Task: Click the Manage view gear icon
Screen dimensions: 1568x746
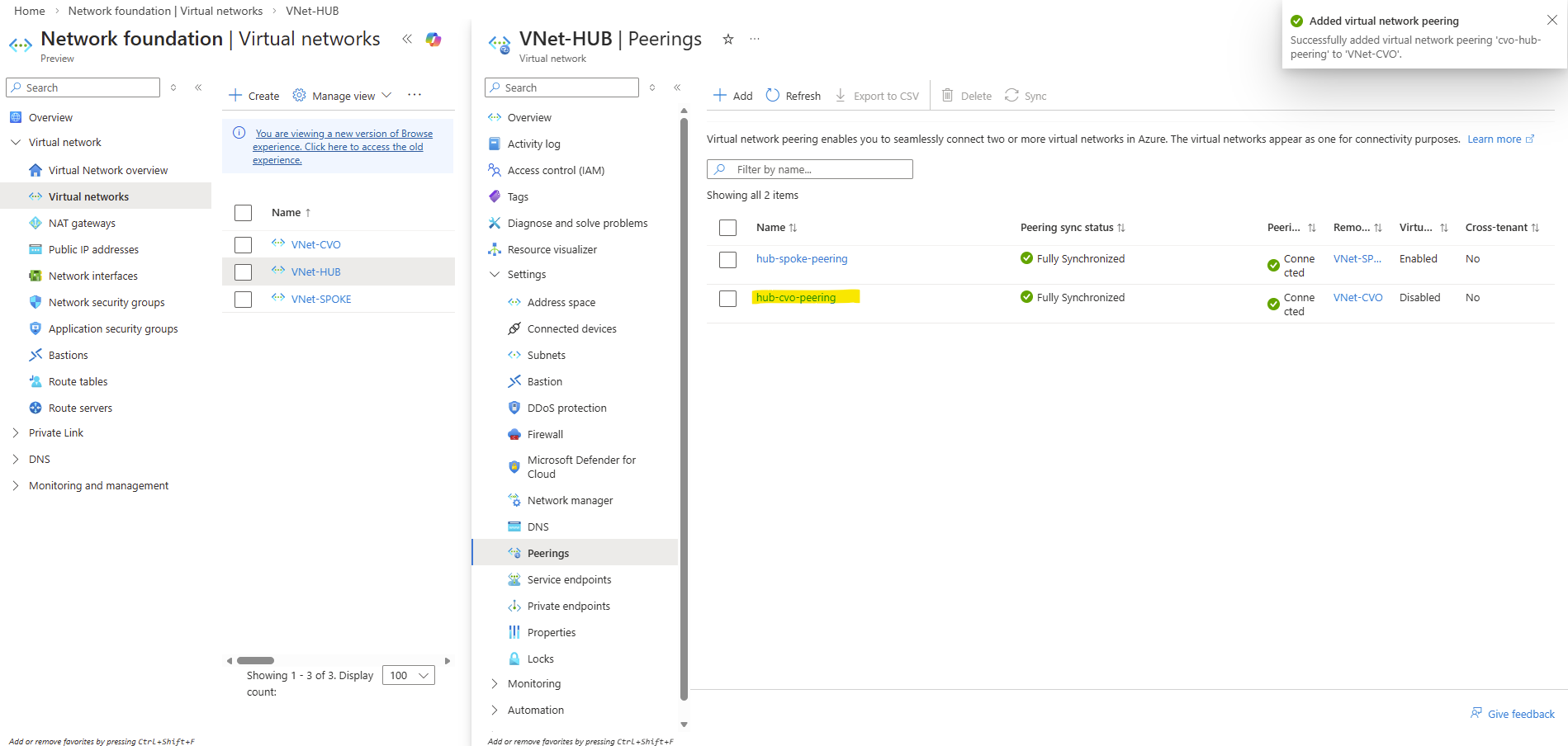Action: pos(299,96)
